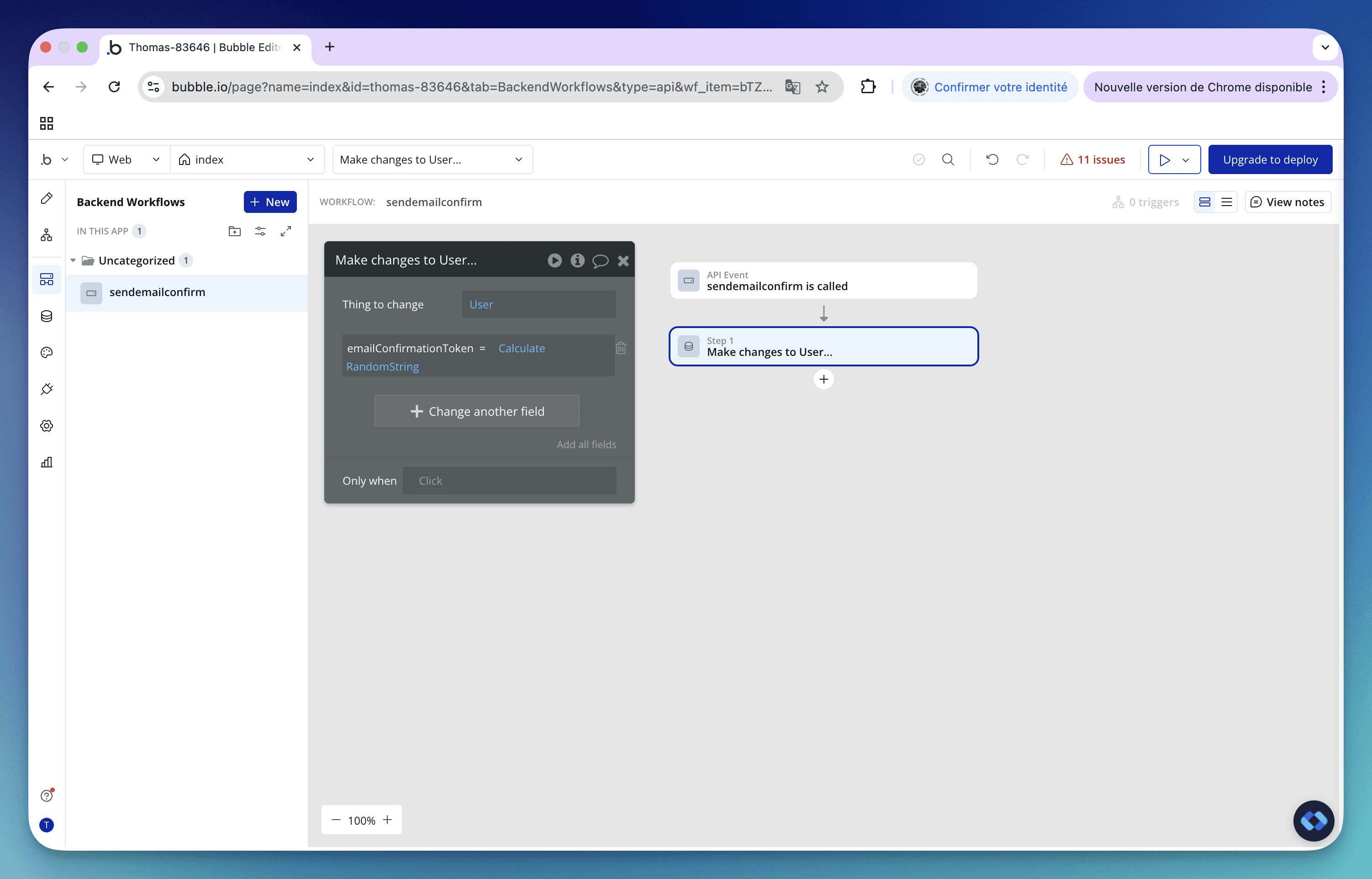Click the API Event sendemailconfirm card

[x=823, y=280]
